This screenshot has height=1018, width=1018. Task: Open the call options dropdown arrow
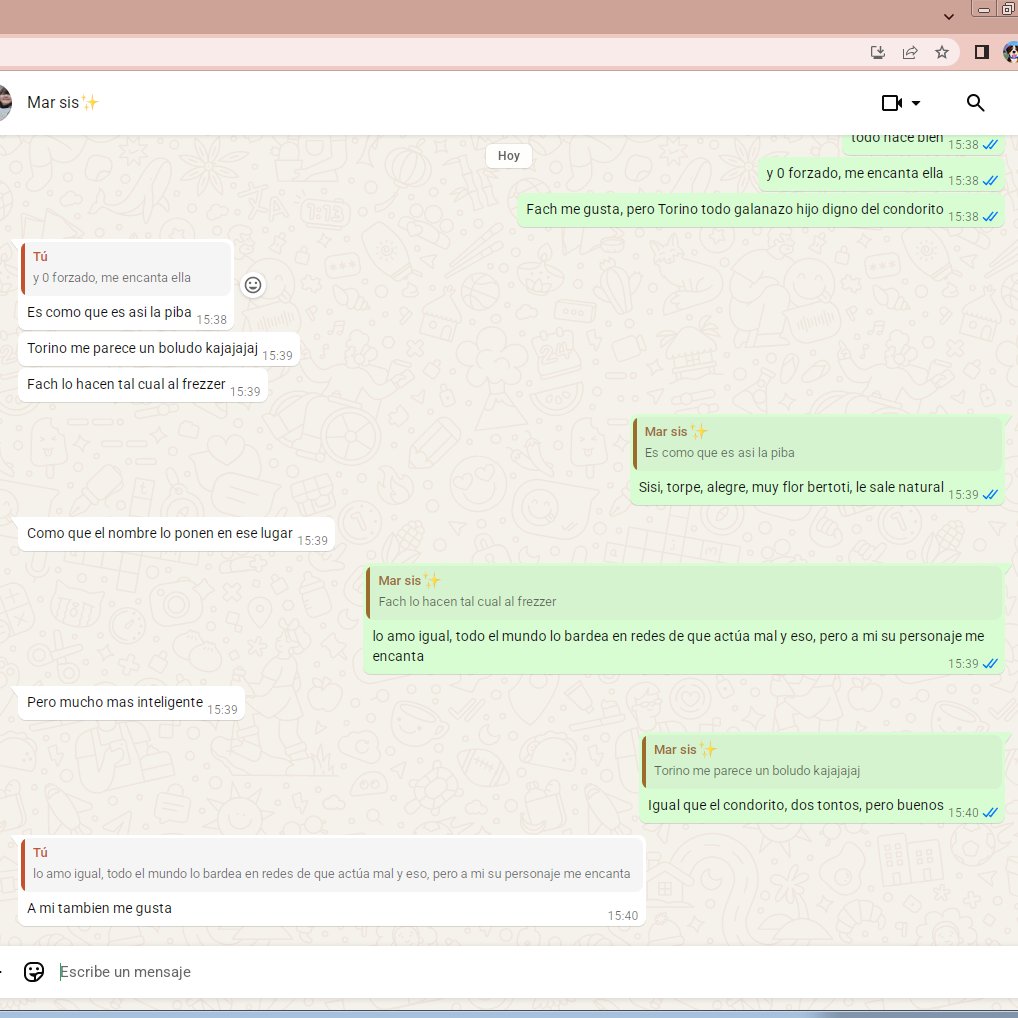[915, 103]
